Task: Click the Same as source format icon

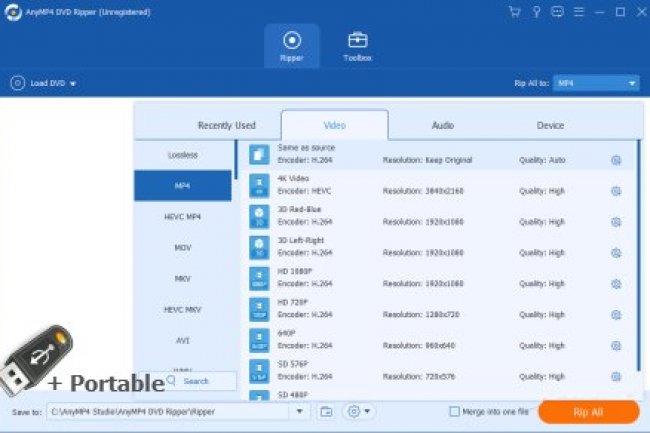Action: 259,155
